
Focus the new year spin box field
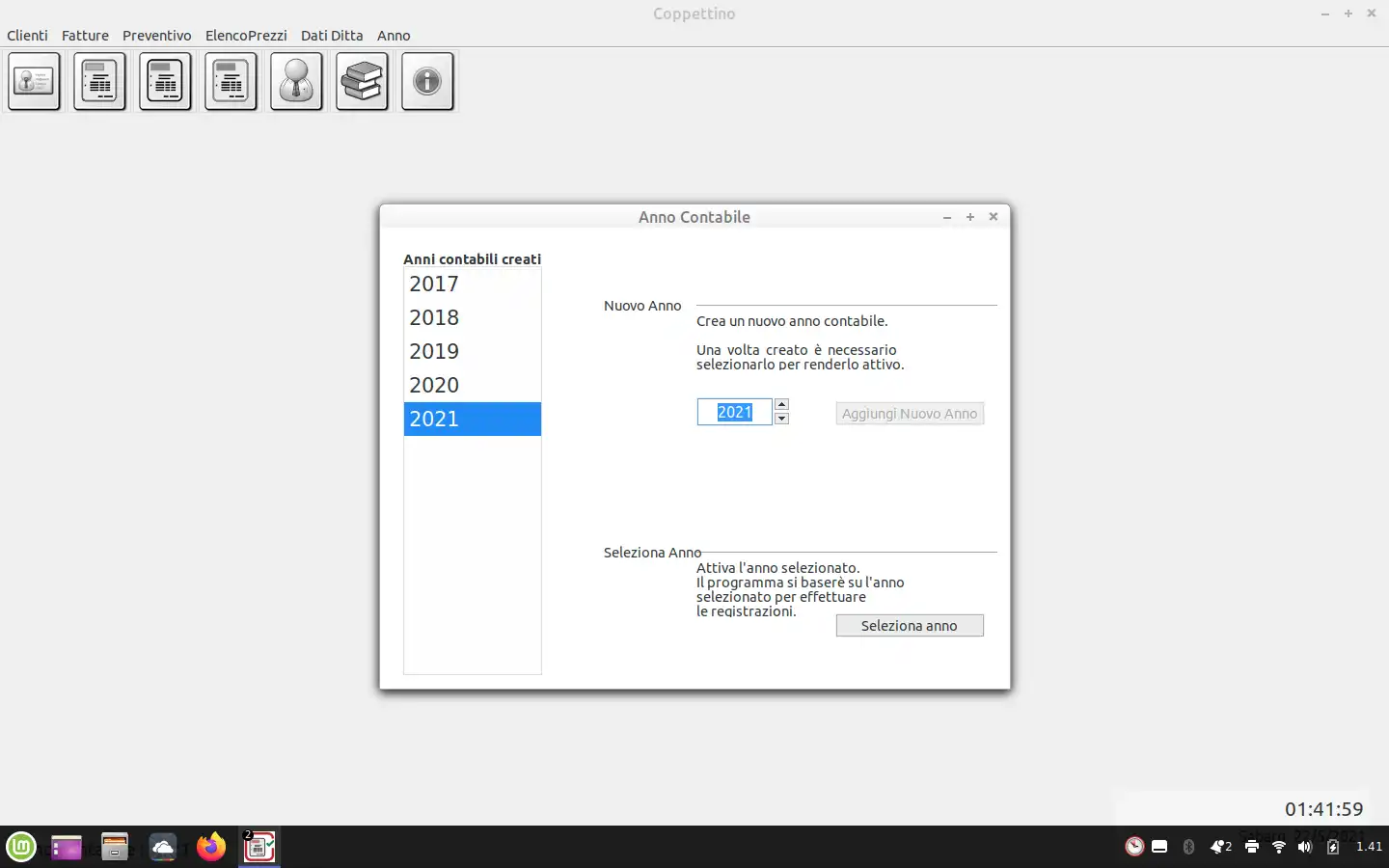(735, 412)
